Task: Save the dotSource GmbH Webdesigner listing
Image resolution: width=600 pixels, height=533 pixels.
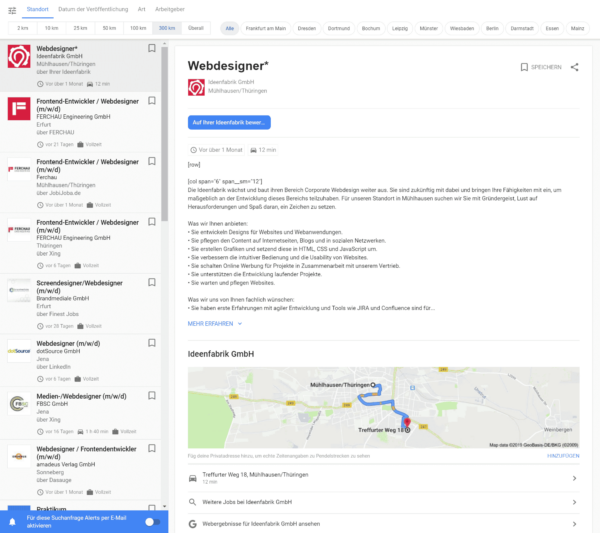Action: coord(151,342)
